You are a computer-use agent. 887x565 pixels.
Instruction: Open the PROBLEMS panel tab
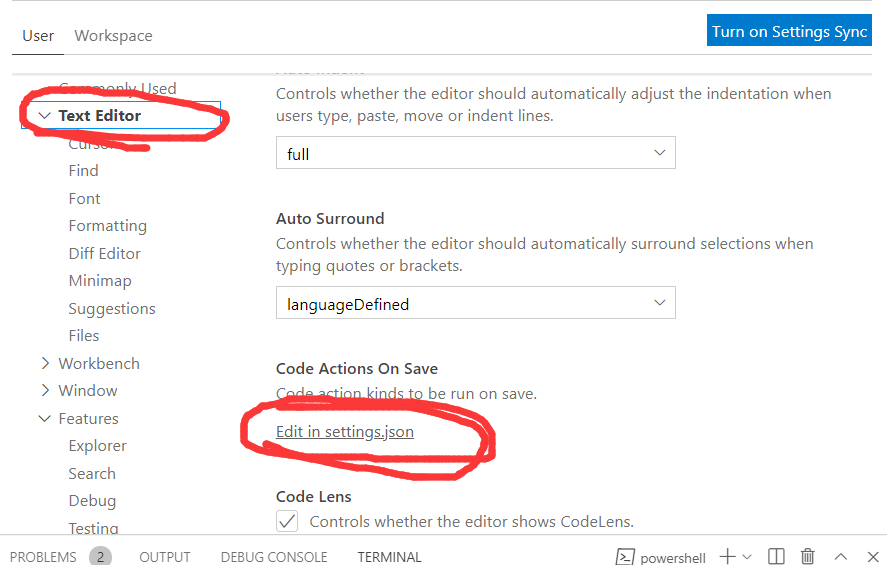(43, 557)
